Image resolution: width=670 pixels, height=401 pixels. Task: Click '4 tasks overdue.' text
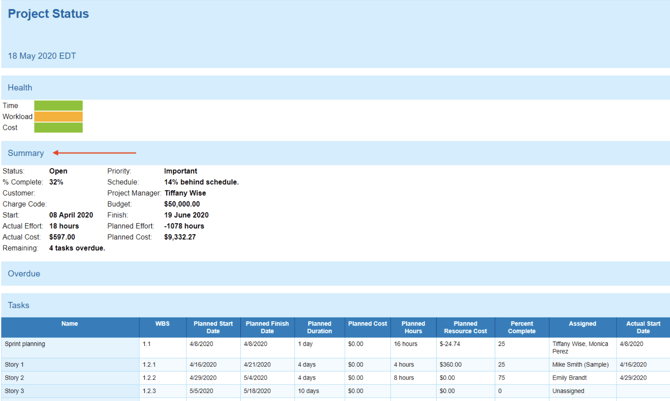point(77,248)
